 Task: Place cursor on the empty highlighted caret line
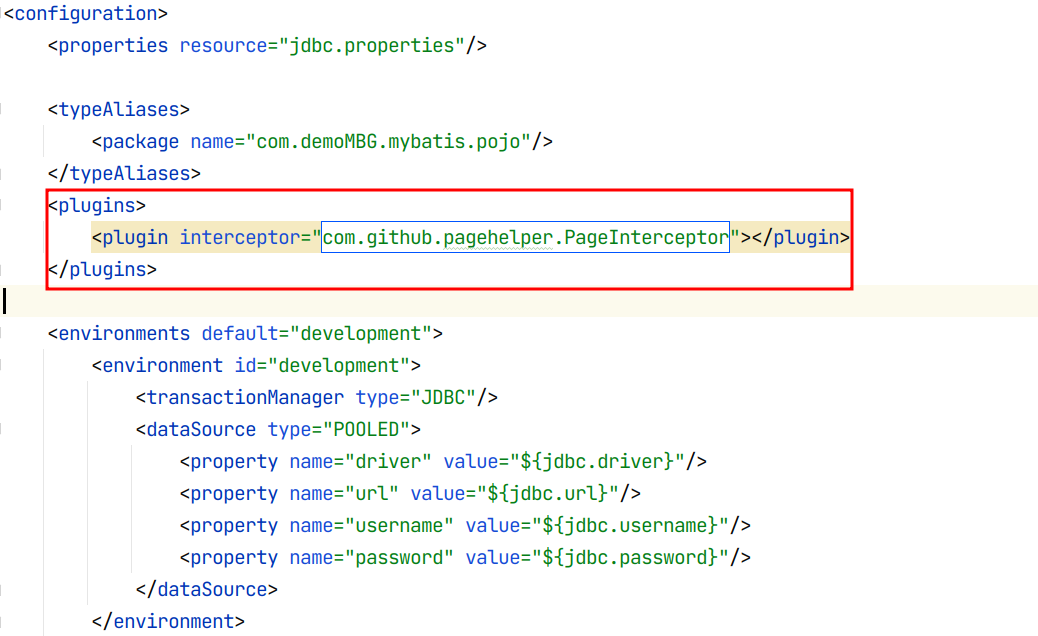point(519,301)
